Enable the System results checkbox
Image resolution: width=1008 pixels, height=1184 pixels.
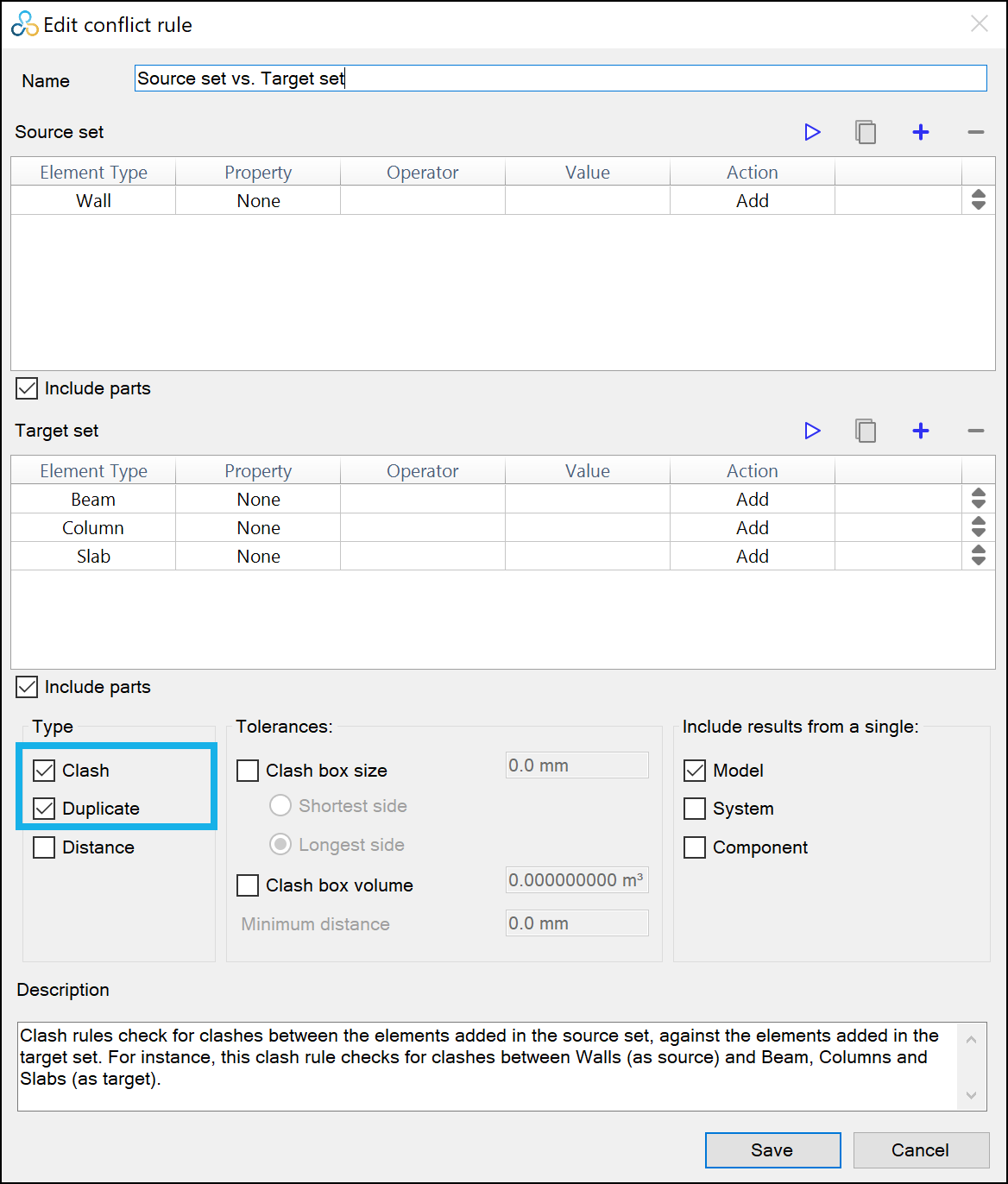coord(695,809)
